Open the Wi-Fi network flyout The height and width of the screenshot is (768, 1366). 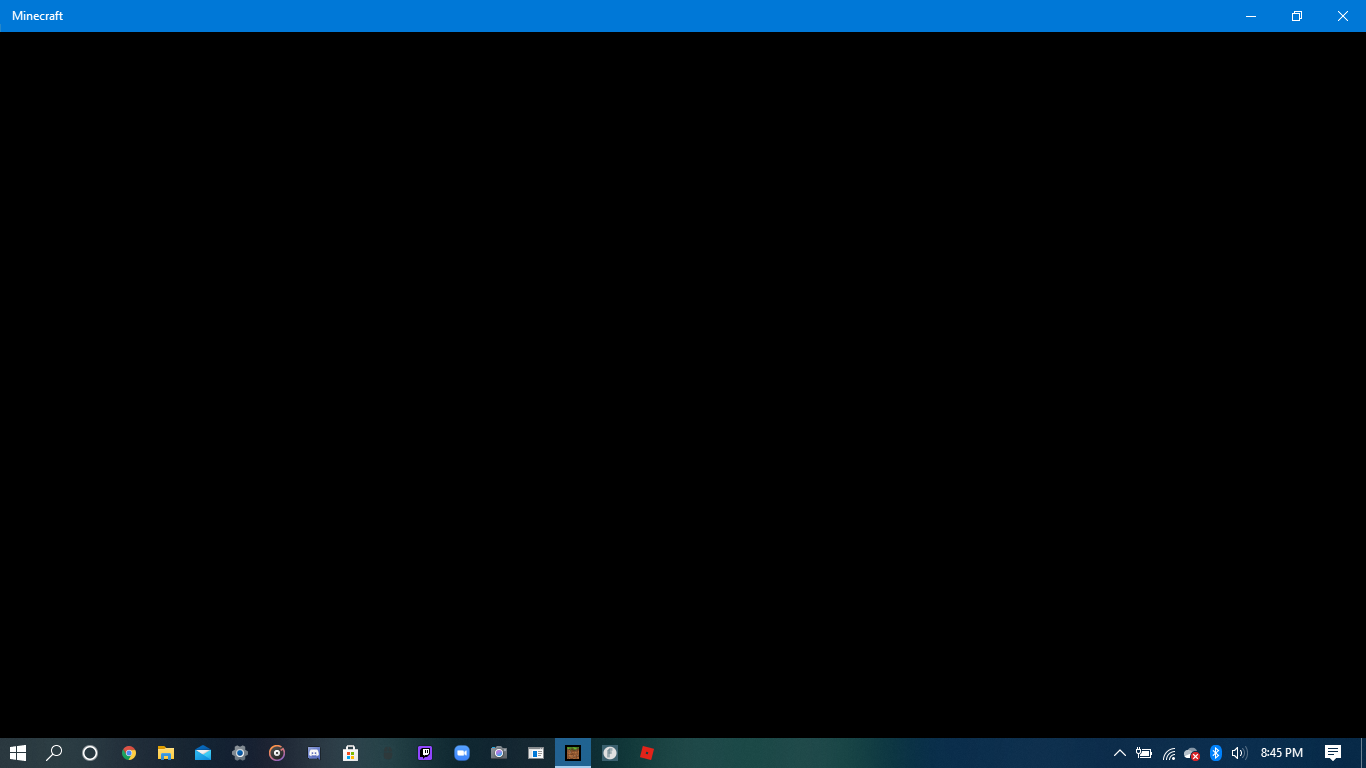point(1168,753)
